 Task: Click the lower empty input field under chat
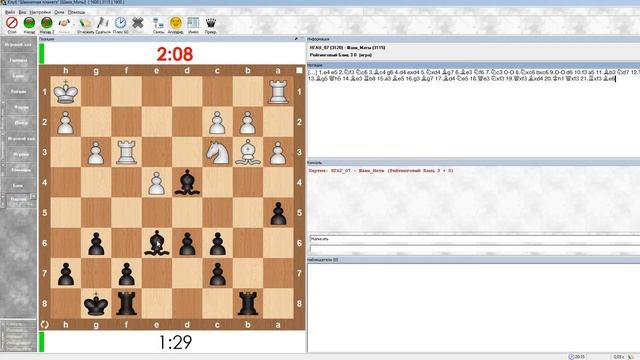coord(475,248)
